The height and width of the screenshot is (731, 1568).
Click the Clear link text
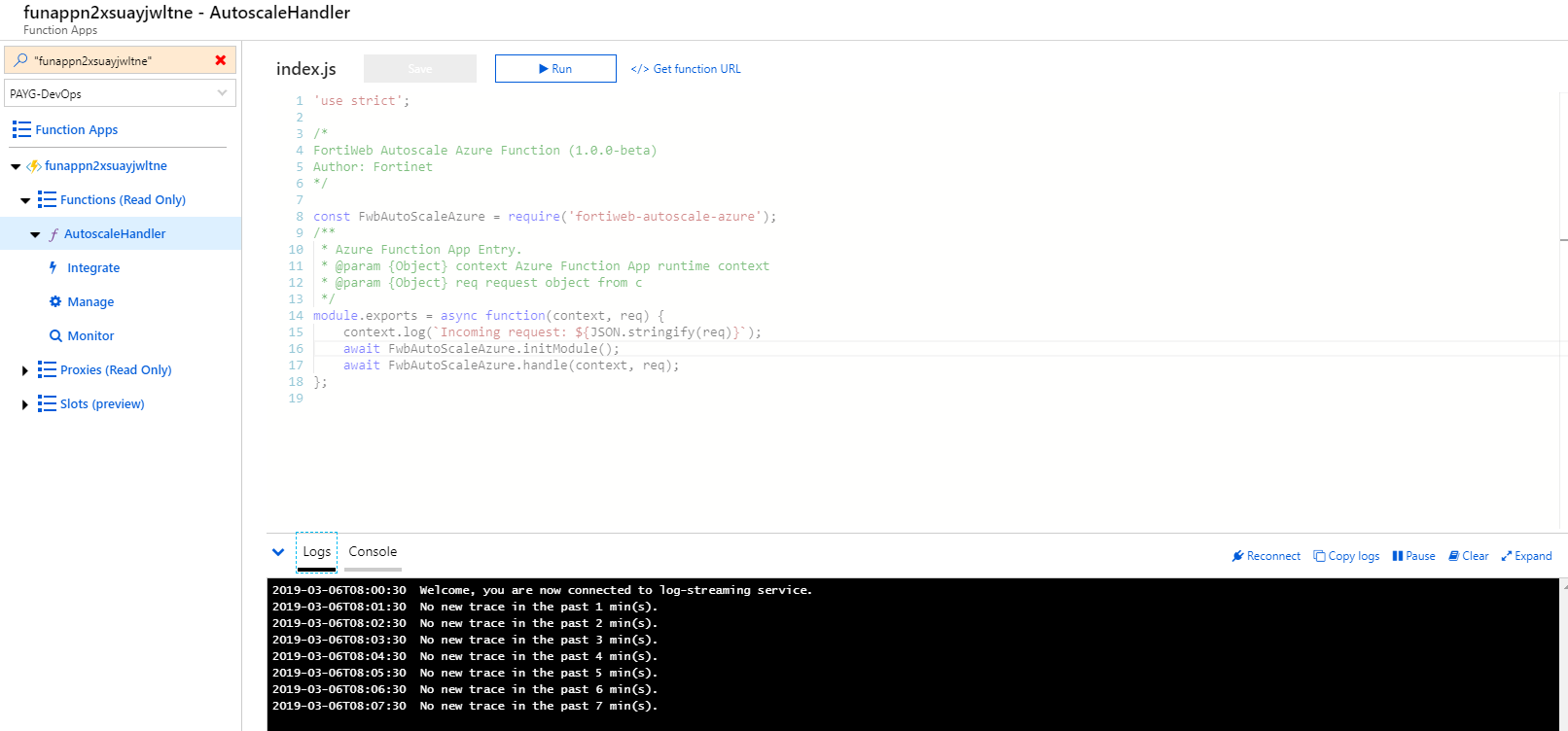coord(1476,556)
